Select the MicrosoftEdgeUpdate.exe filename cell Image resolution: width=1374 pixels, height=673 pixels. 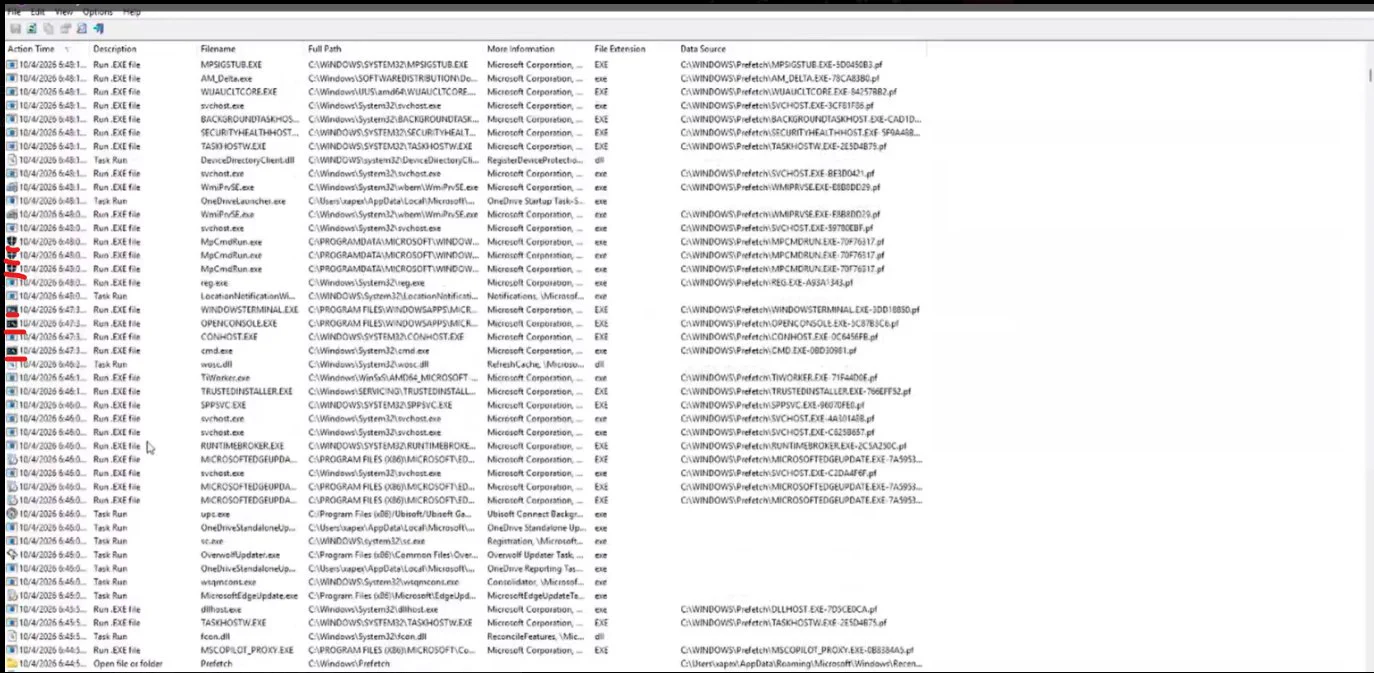pos(249,595)
